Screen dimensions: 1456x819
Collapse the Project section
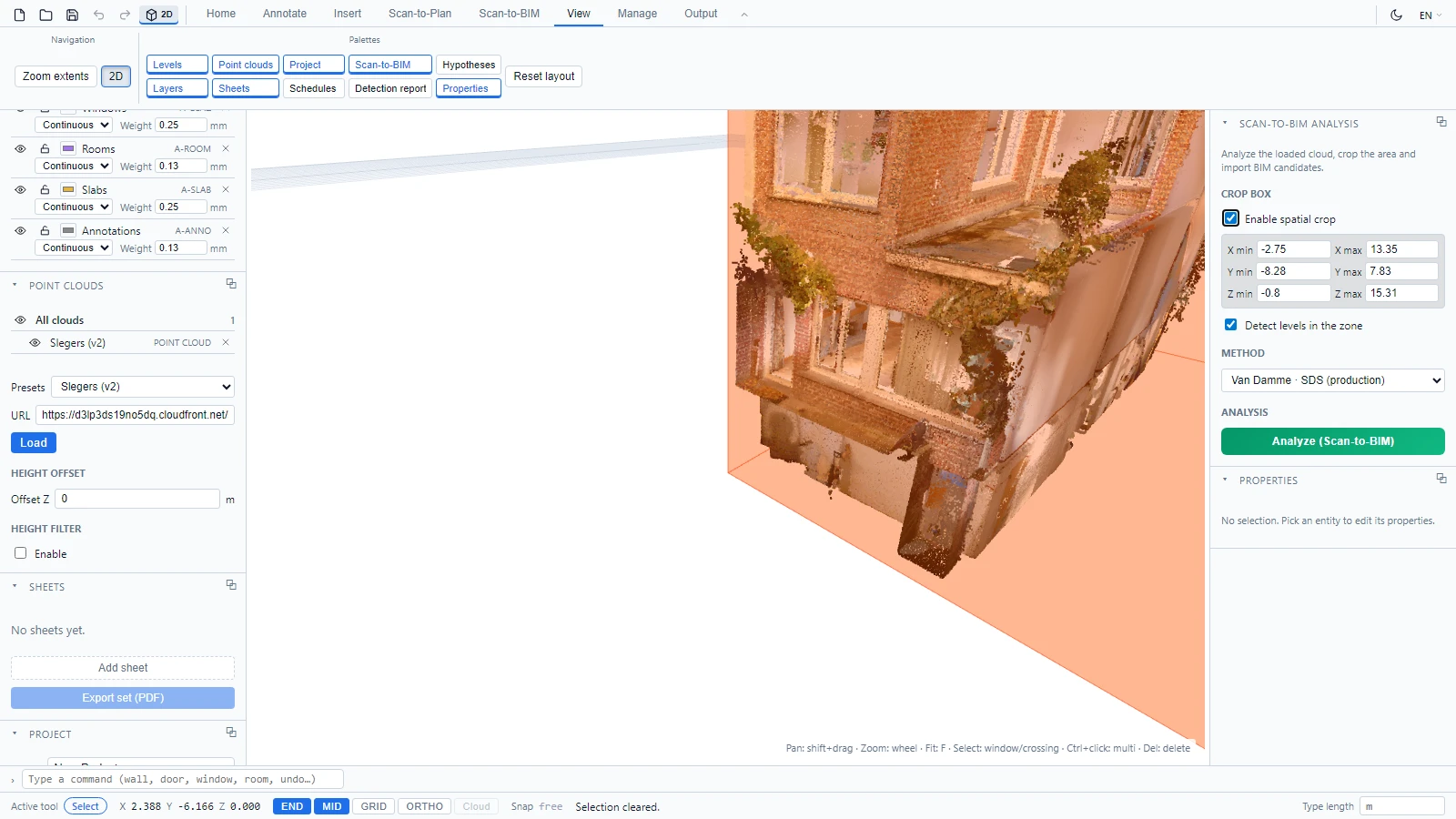[15, 733]
